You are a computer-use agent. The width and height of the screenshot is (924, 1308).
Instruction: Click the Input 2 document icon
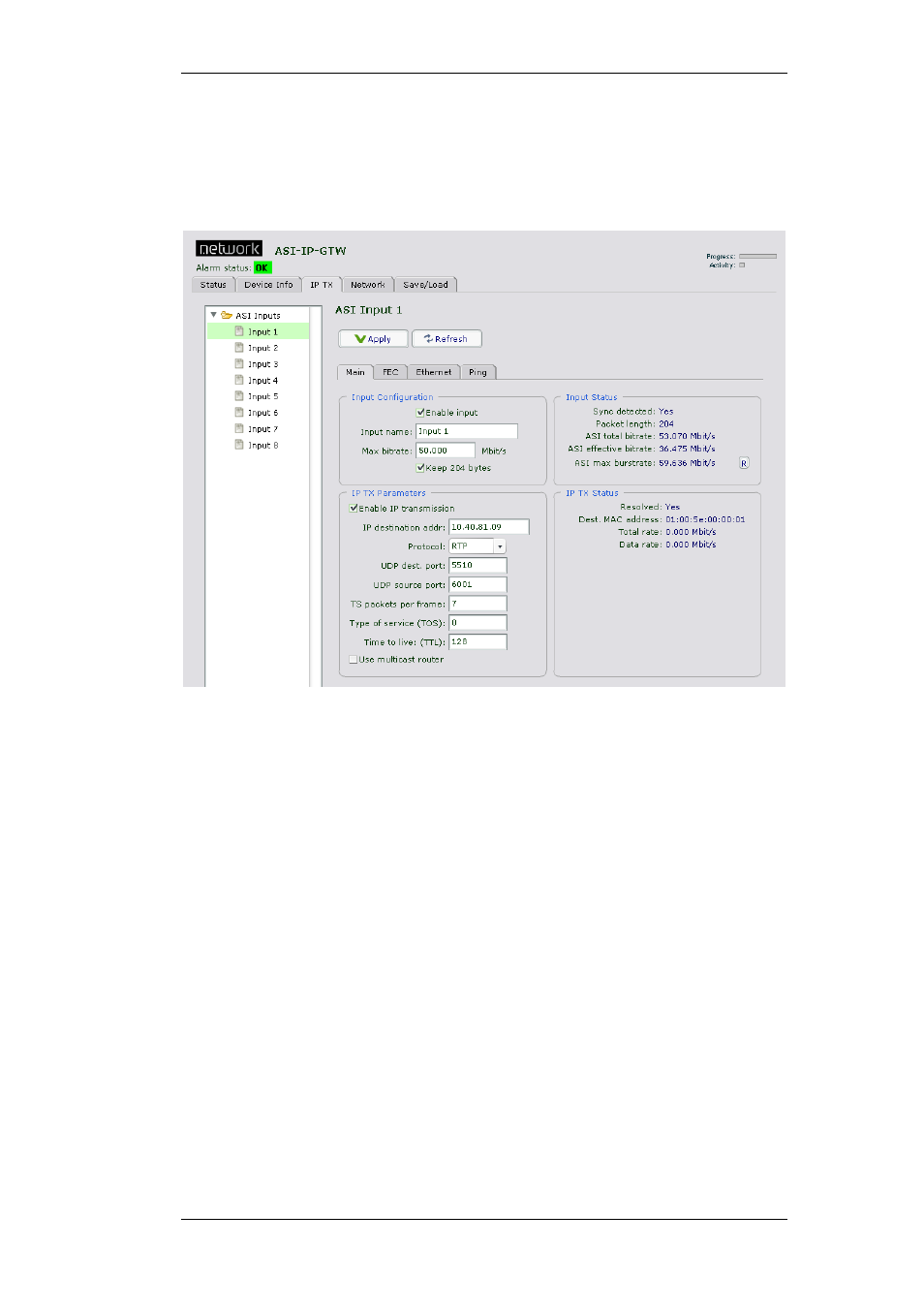pos(239,348)
